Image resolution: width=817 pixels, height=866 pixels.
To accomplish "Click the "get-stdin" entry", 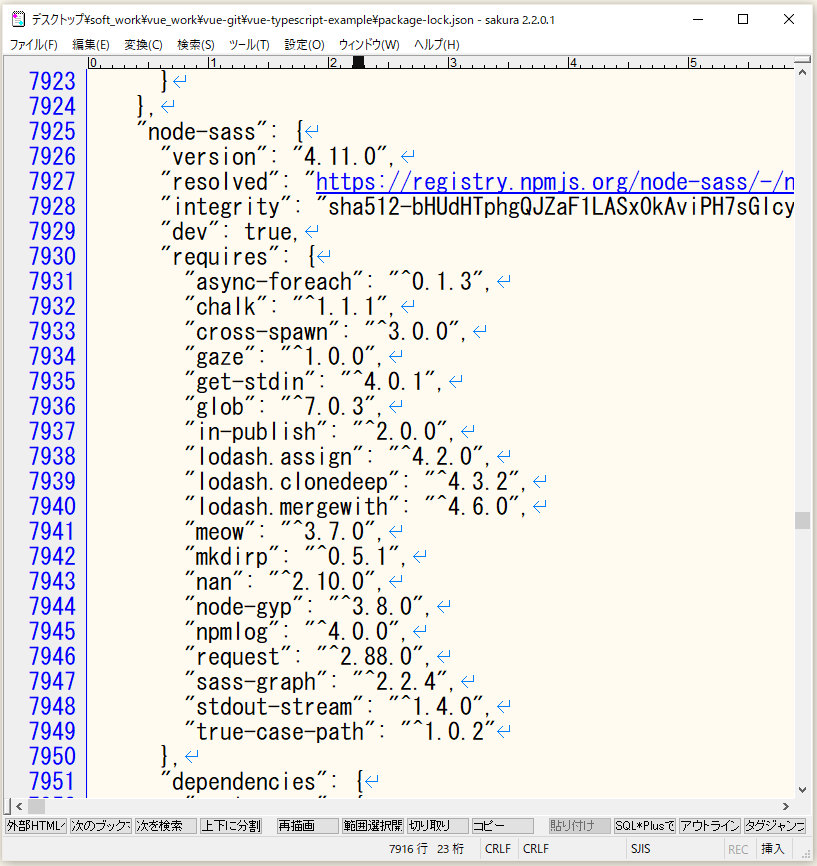I will pyautogui.click(x=313, y=382).
